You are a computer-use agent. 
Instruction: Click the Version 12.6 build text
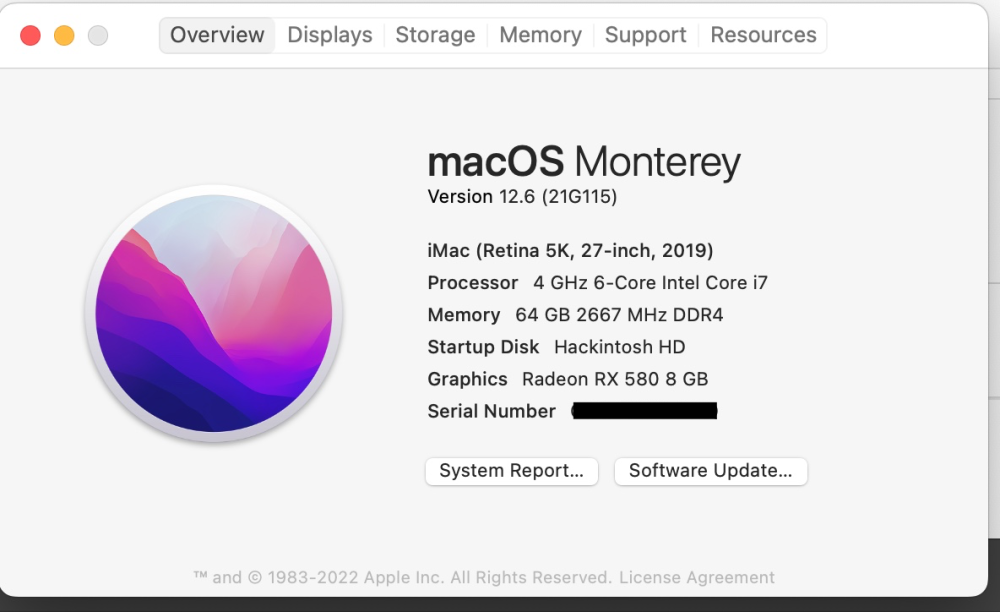click(522, 197)
